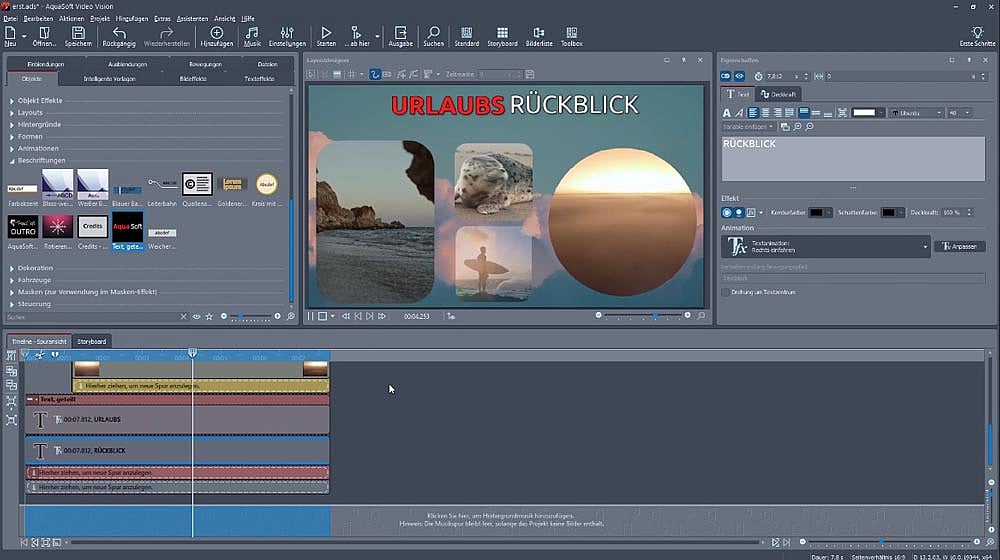The image size is (1000, 560).
Task: Enable Drehung um Textzentrum checkbox
Action: (x=725, y=292)
